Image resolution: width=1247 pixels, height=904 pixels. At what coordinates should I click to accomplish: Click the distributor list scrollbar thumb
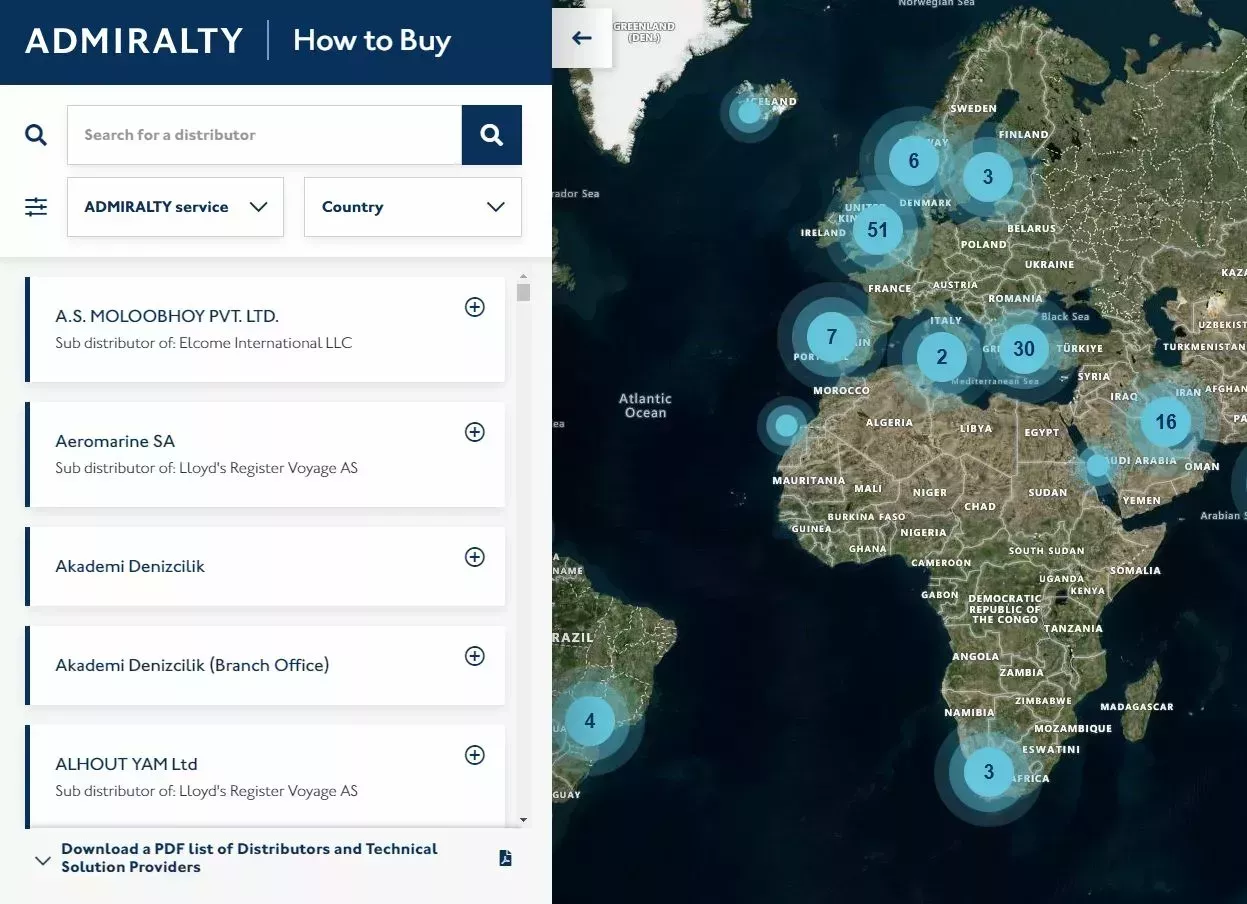(x=523, y=292)
